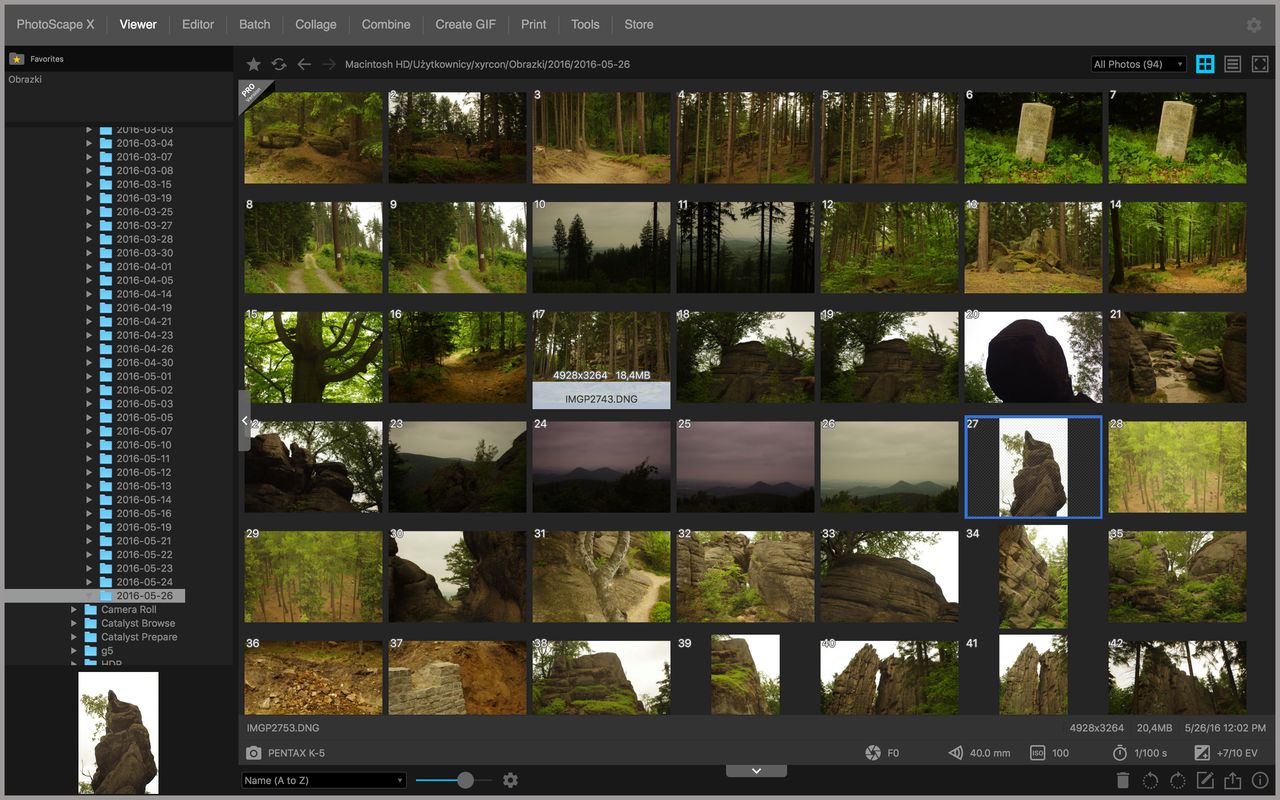Screen dimensions: 1280x800
Task: Switch to list view icon
Action: (1233, 64)
